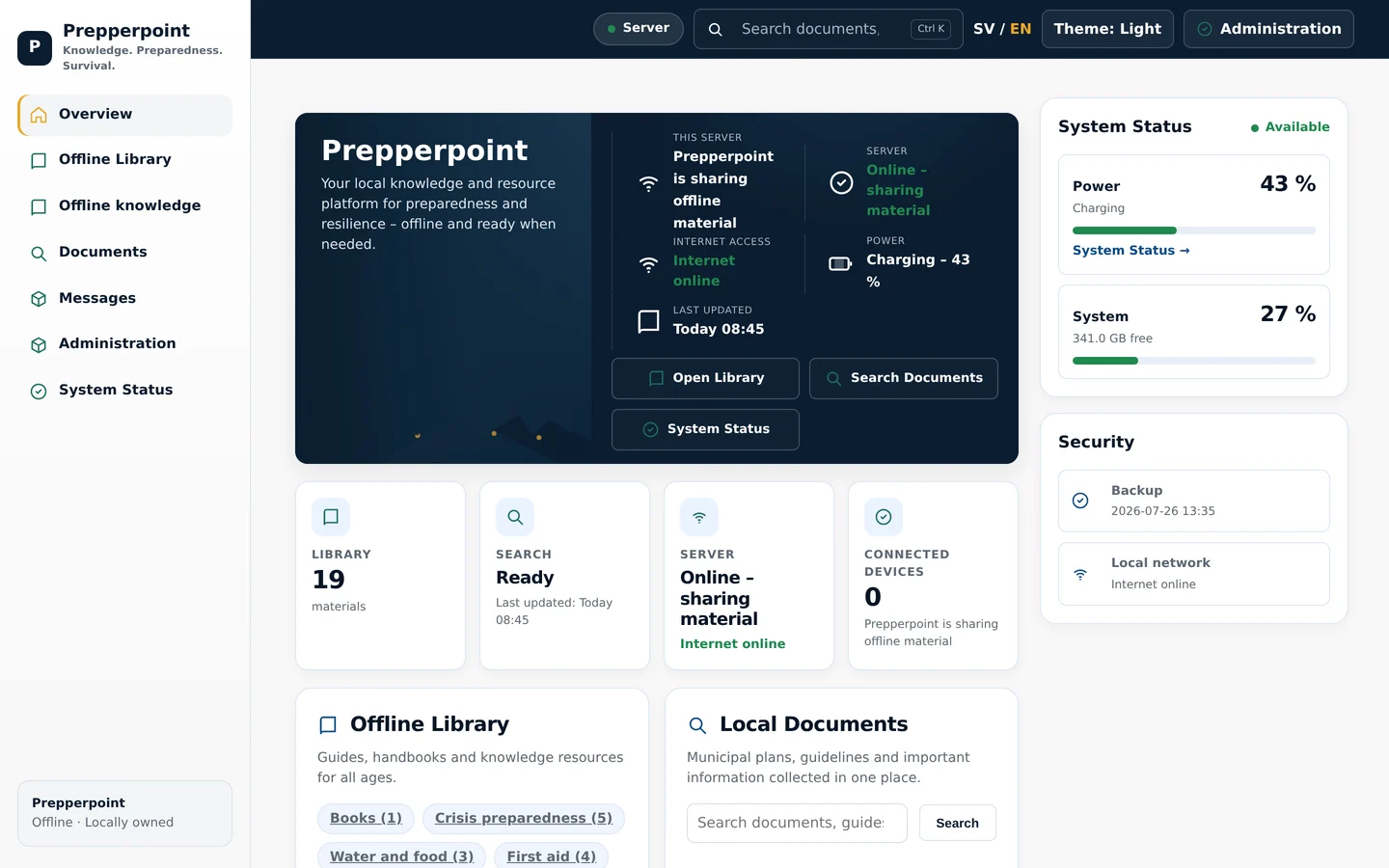
Task: Click the '19' materials count
Action: click(x=328, y=580)
